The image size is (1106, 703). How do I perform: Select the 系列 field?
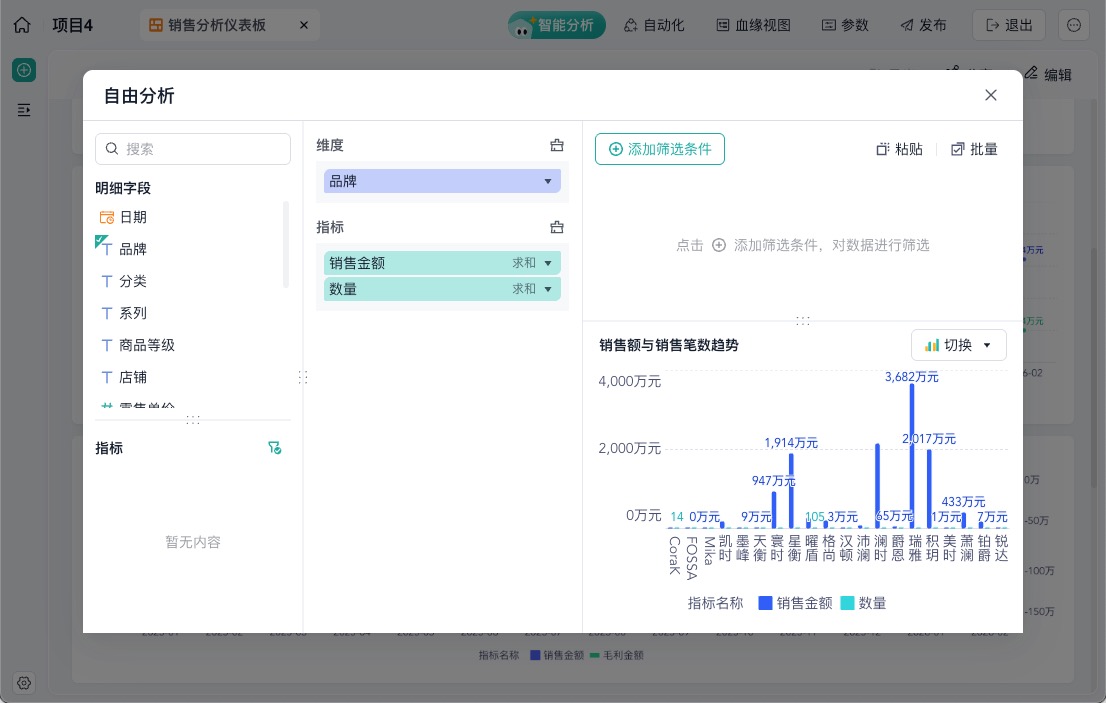point(133,313)
